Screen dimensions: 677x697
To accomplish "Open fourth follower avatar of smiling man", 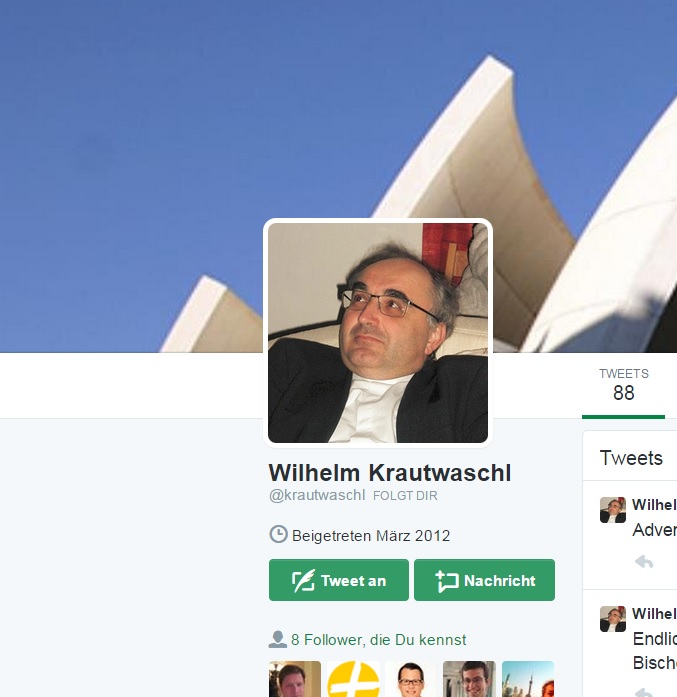I will 469,679.
